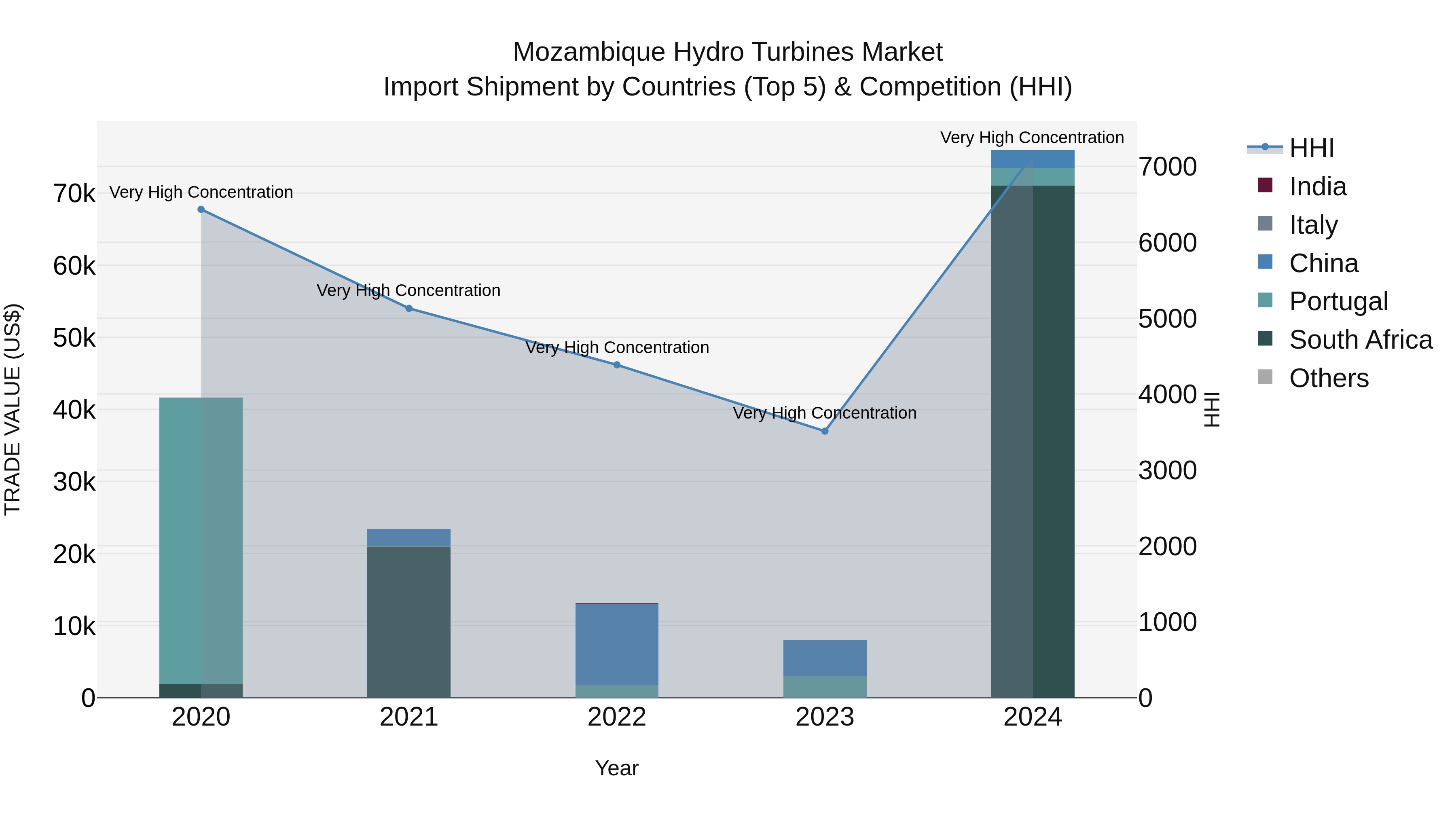Toggle the South Africa legend entry

click(1345, 340)
